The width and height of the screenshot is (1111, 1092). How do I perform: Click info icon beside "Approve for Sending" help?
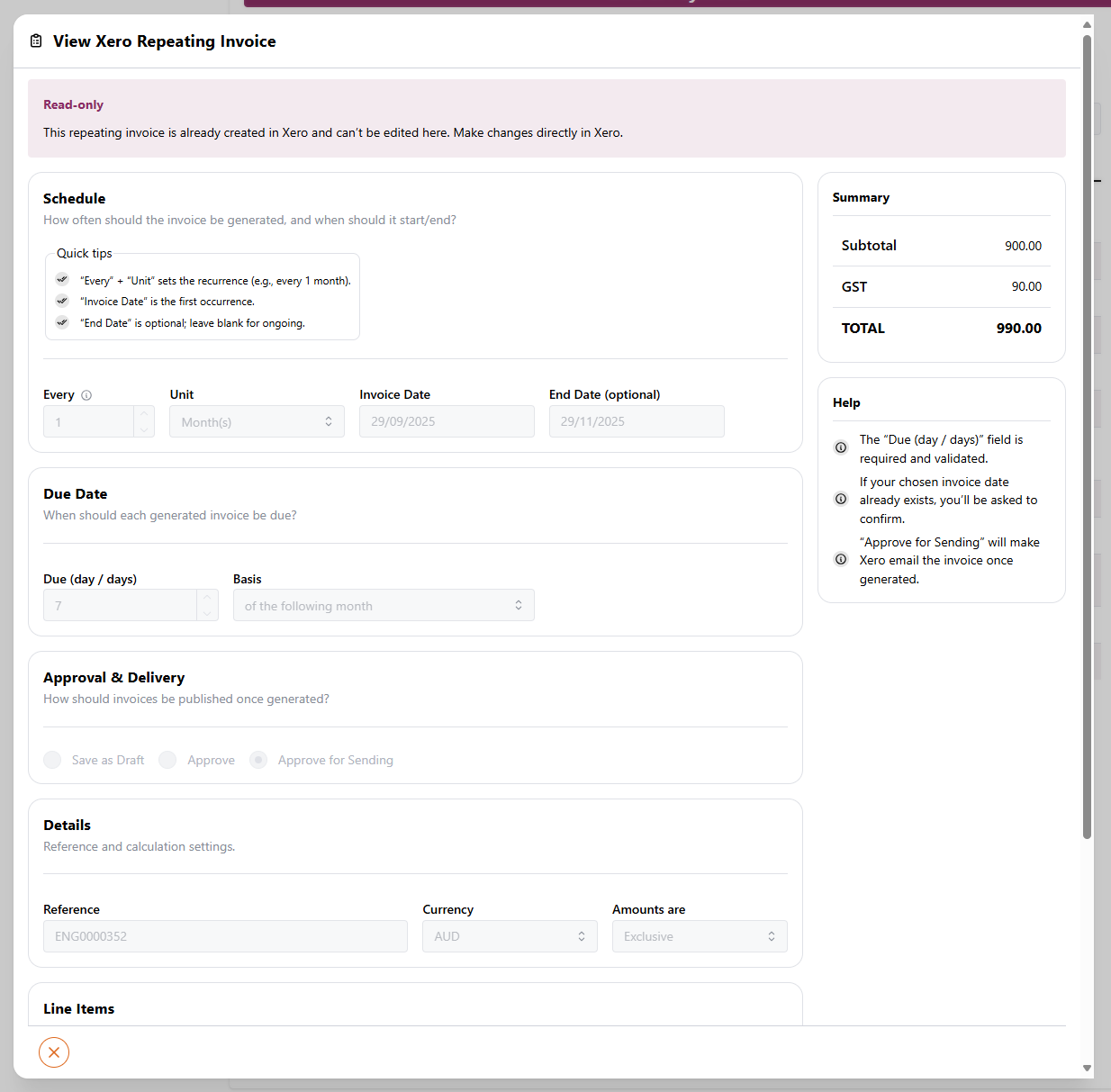[x=841, y=559]
